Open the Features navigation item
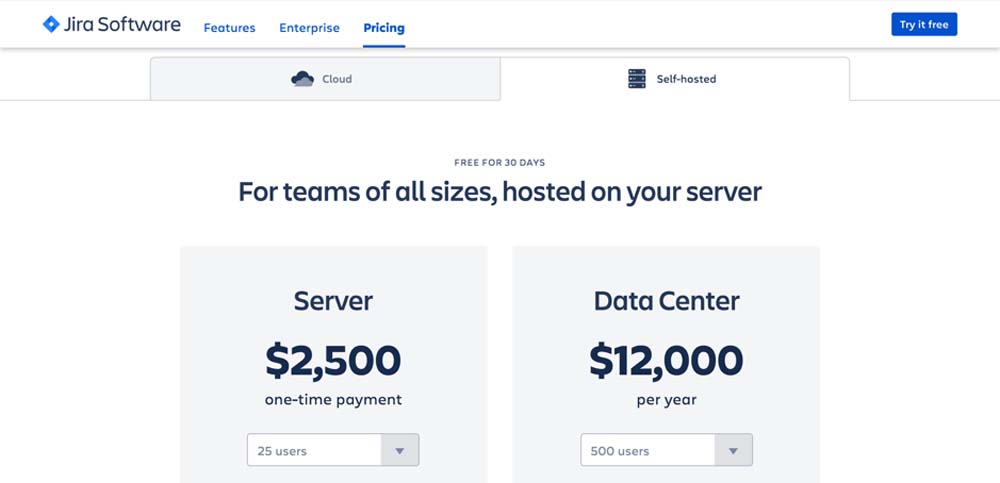The image size is (1000, 483). pos(229,28)
